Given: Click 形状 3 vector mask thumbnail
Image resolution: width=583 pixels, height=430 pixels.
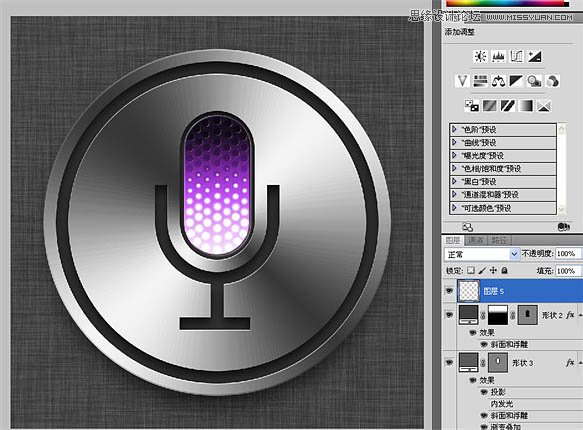Looking at the screenshot, I should pos(498,362).
